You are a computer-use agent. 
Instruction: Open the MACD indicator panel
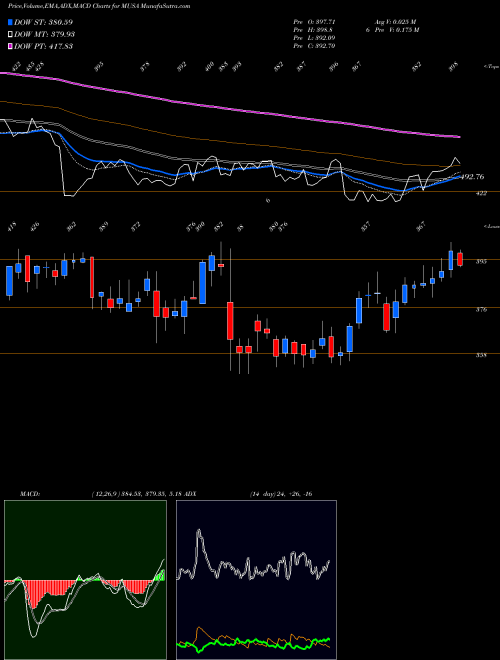pyautogui.click(x=85, y=580)
